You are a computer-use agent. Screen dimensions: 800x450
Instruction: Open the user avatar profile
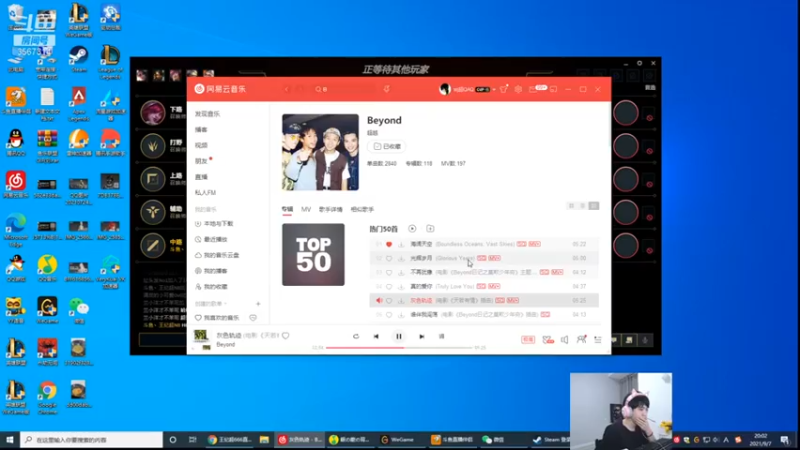coord(445,89)
